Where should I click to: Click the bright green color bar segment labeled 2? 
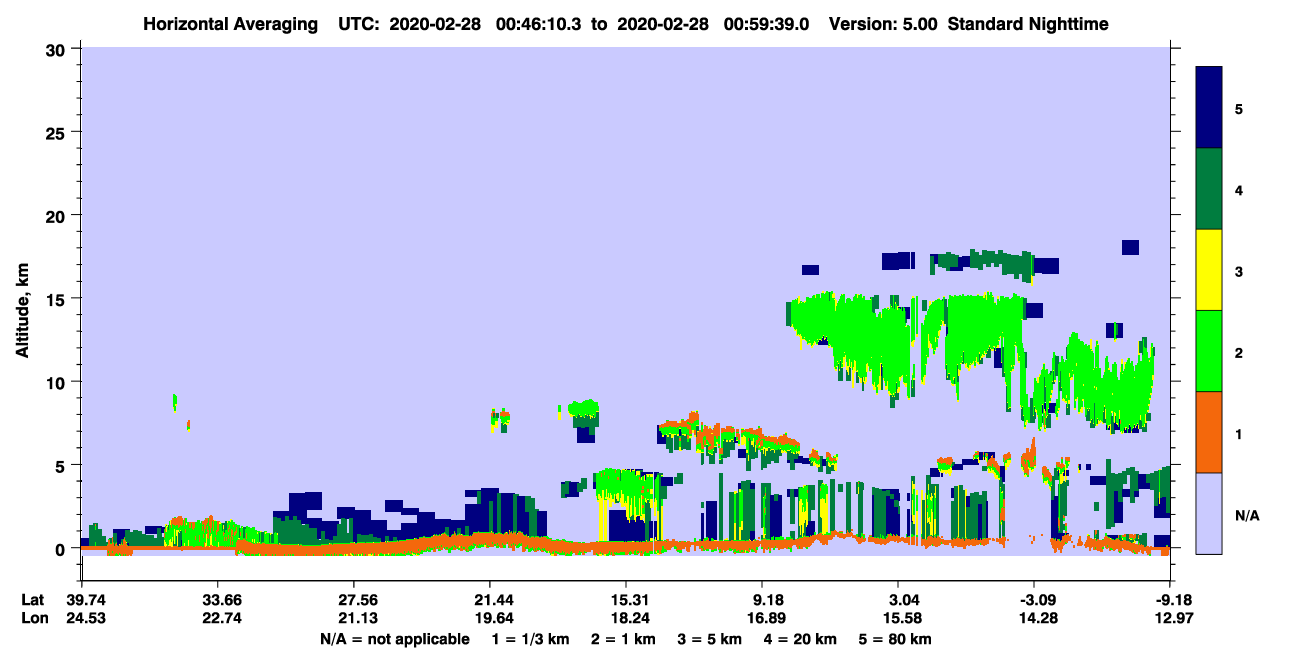(x=1209, y=351)
